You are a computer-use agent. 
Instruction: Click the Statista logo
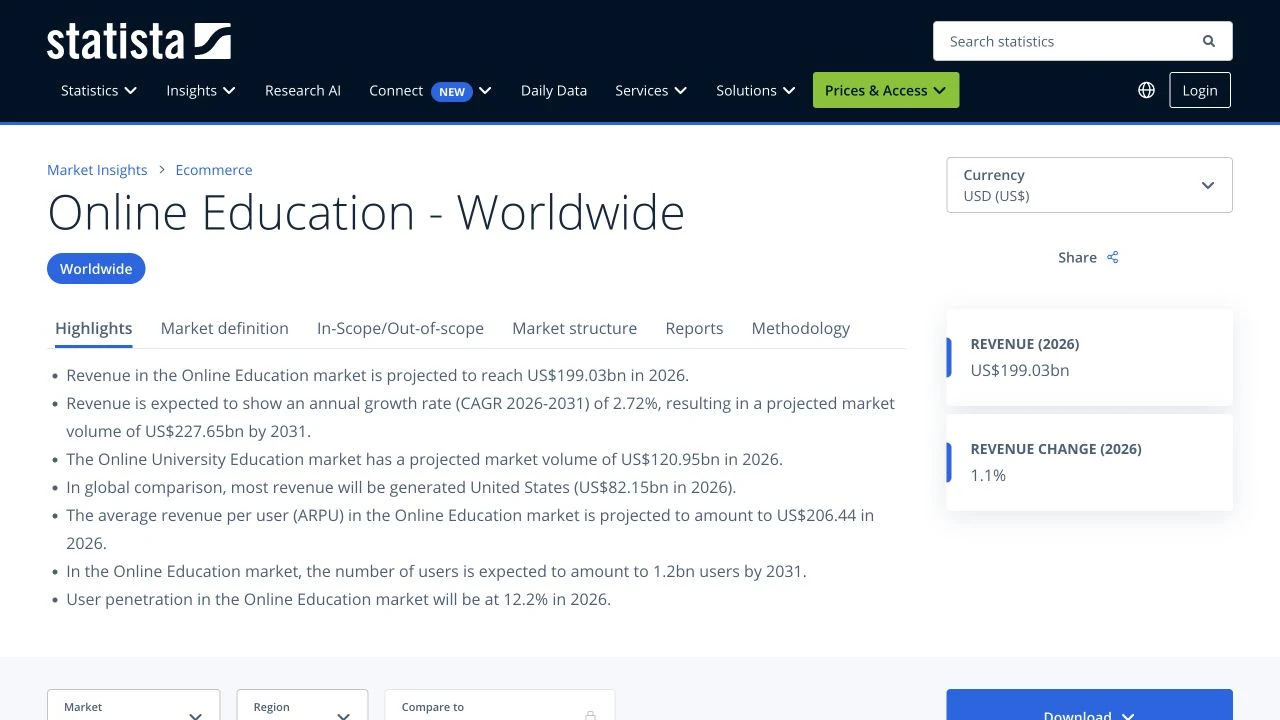pyautogui.click(x=139, y=41)
